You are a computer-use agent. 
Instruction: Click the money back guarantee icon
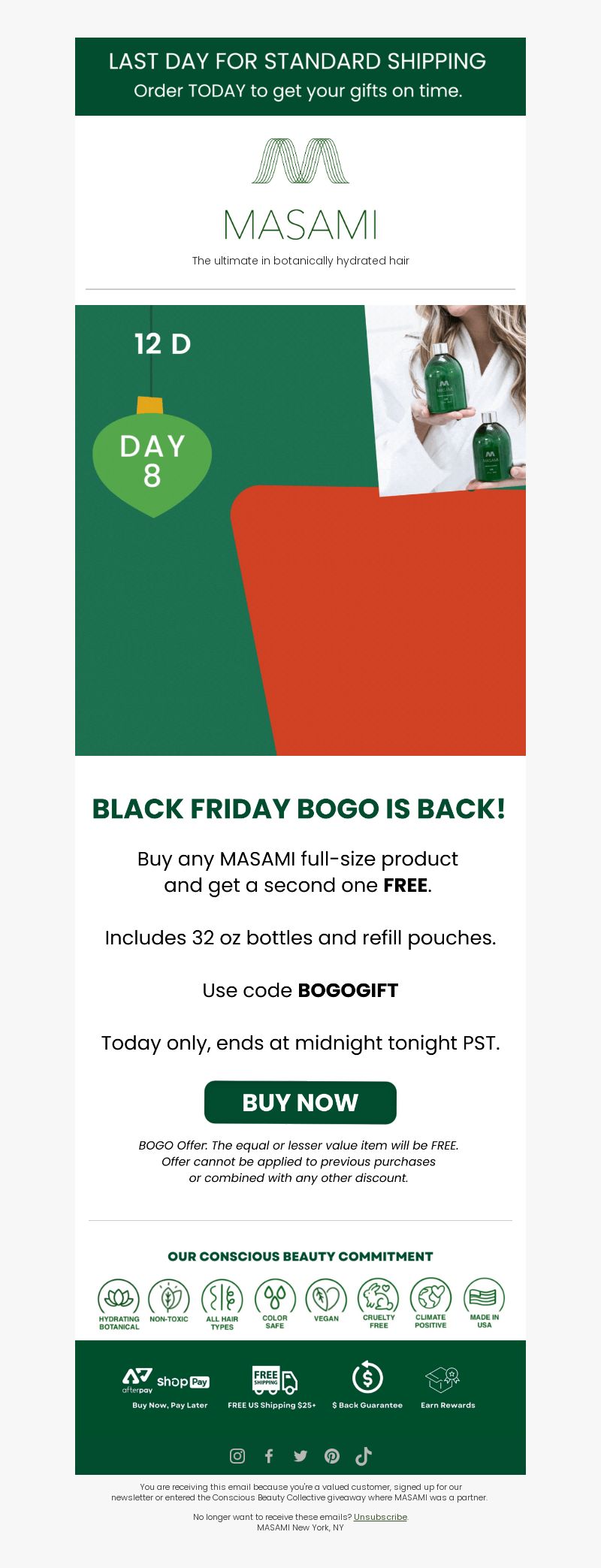tap(367, 1378)
